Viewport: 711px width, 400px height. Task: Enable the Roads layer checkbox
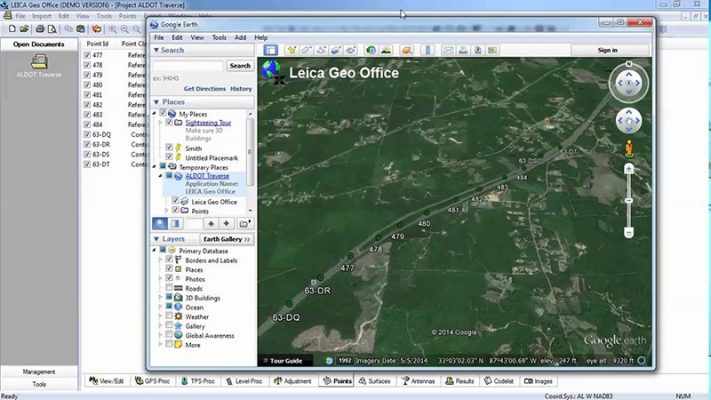click(x=169, y=288)
